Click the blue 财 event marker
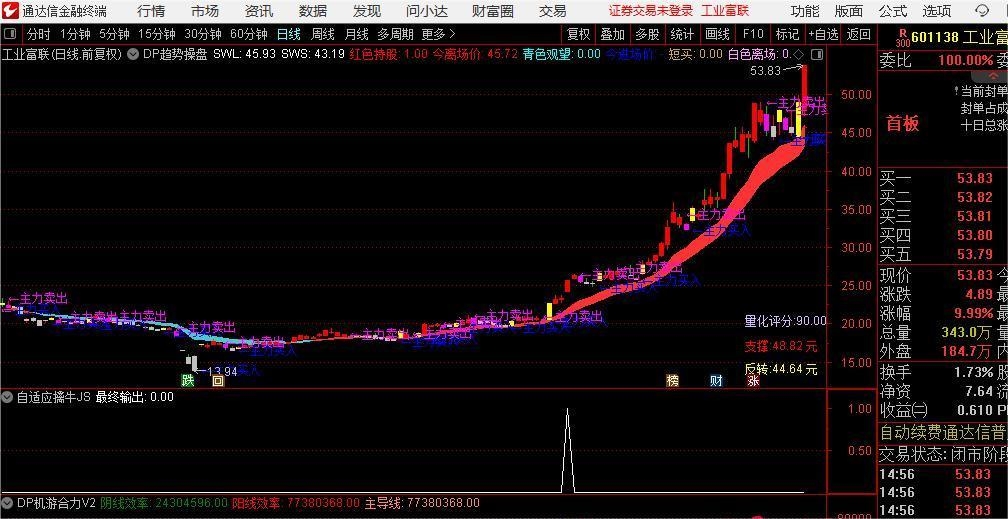Screen dimensions: 1008x519 point(716,380)
